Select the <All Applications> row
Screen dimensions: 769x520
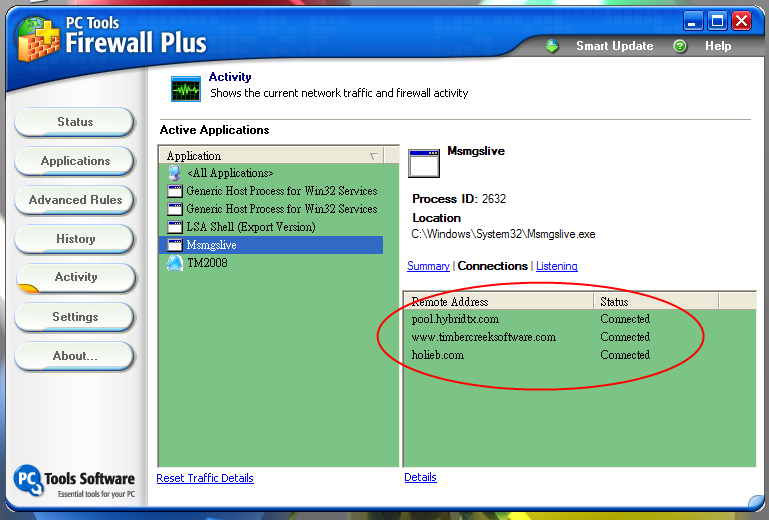tap(271, 173)
